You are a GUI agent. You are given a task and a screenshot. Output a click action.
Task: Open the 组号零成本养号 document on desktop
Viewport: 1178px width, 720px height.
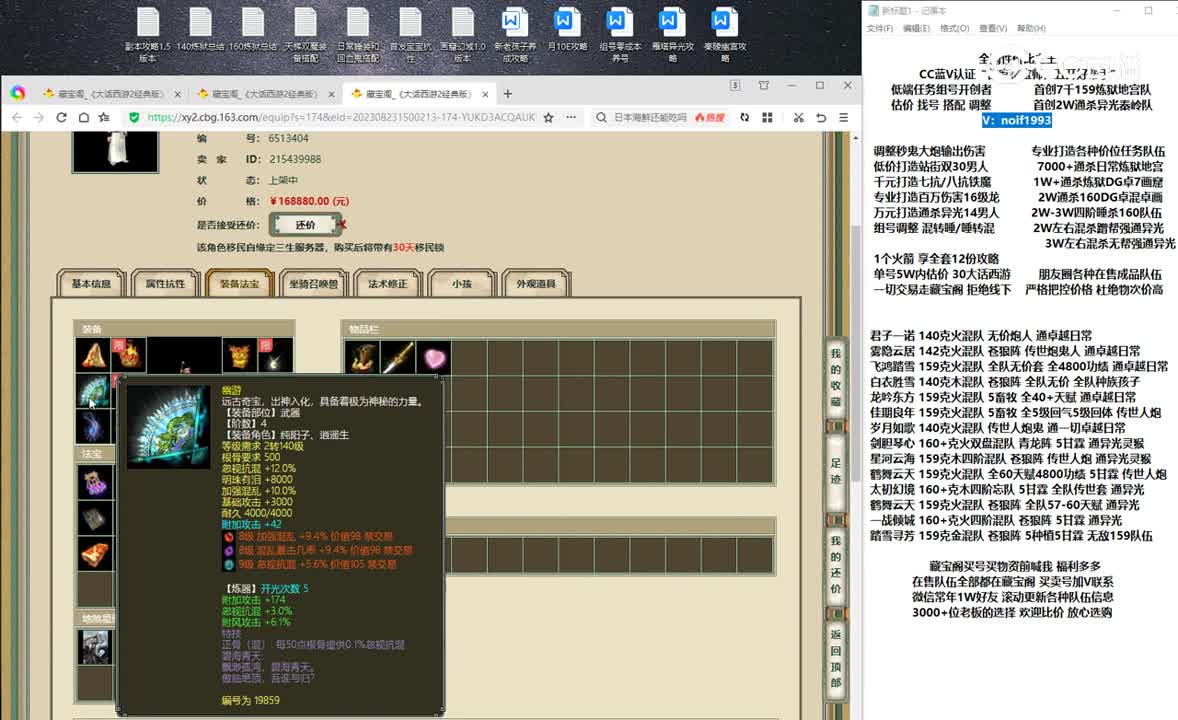[x=620, y=35]
